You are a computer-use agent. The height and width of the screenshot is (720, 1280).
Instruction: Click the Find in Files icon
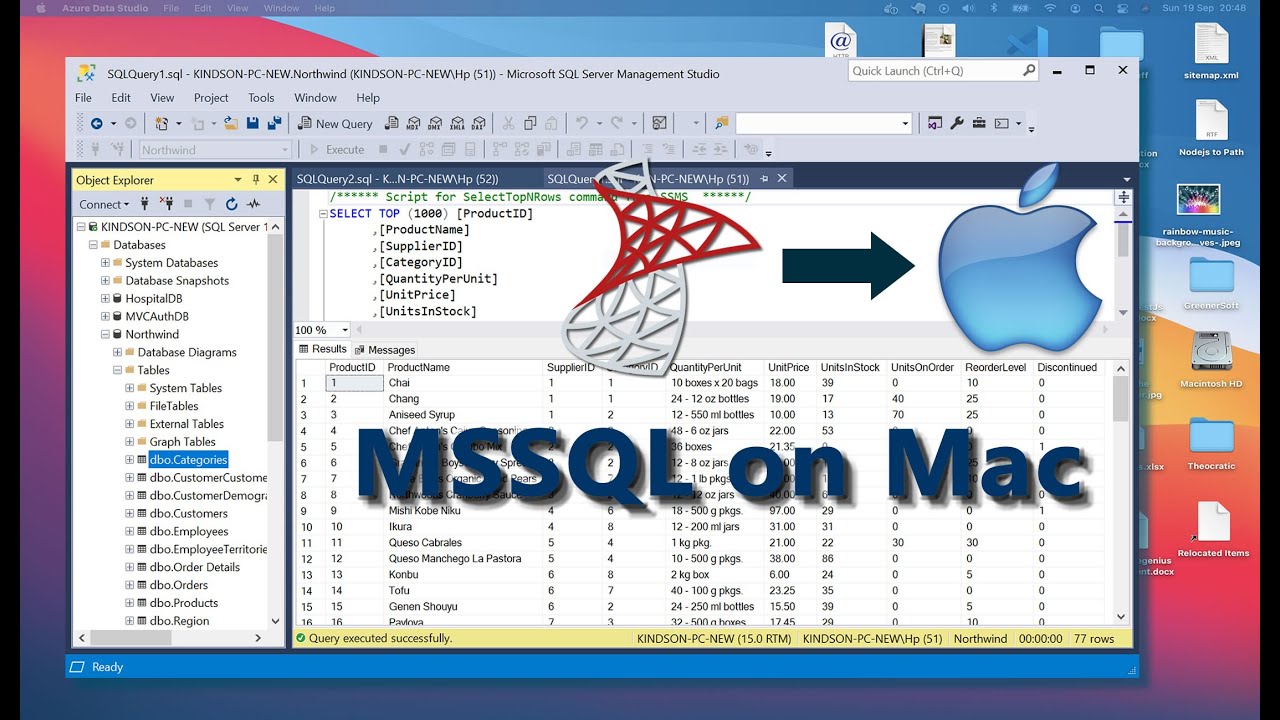coord(722,123)
